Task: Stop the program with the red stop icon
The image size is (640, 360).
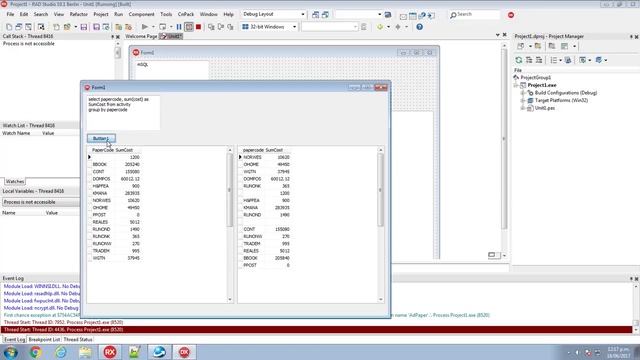Action: (198, 27)
